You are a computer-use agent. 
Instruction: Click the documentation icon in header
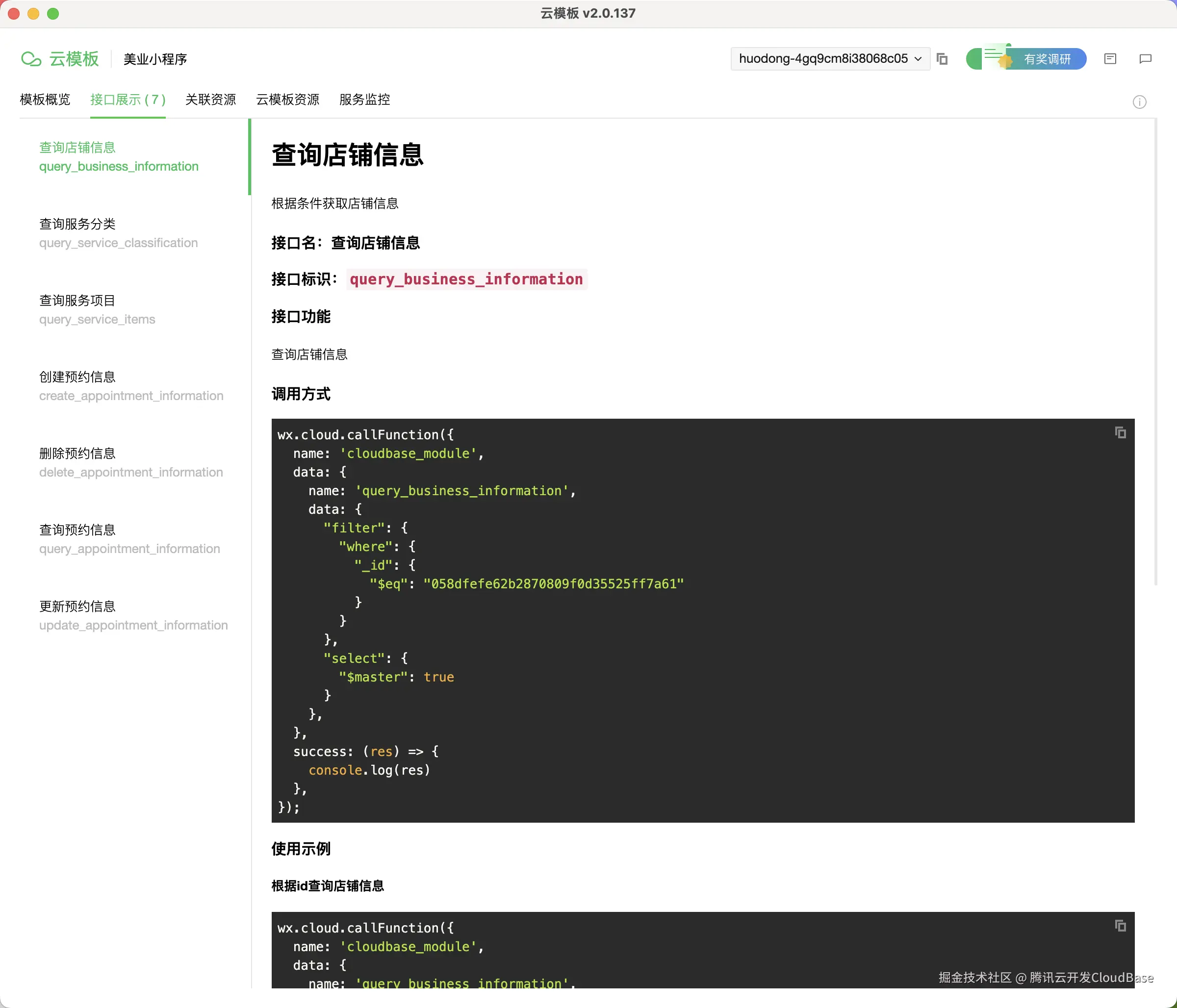tap(1110, 59)
